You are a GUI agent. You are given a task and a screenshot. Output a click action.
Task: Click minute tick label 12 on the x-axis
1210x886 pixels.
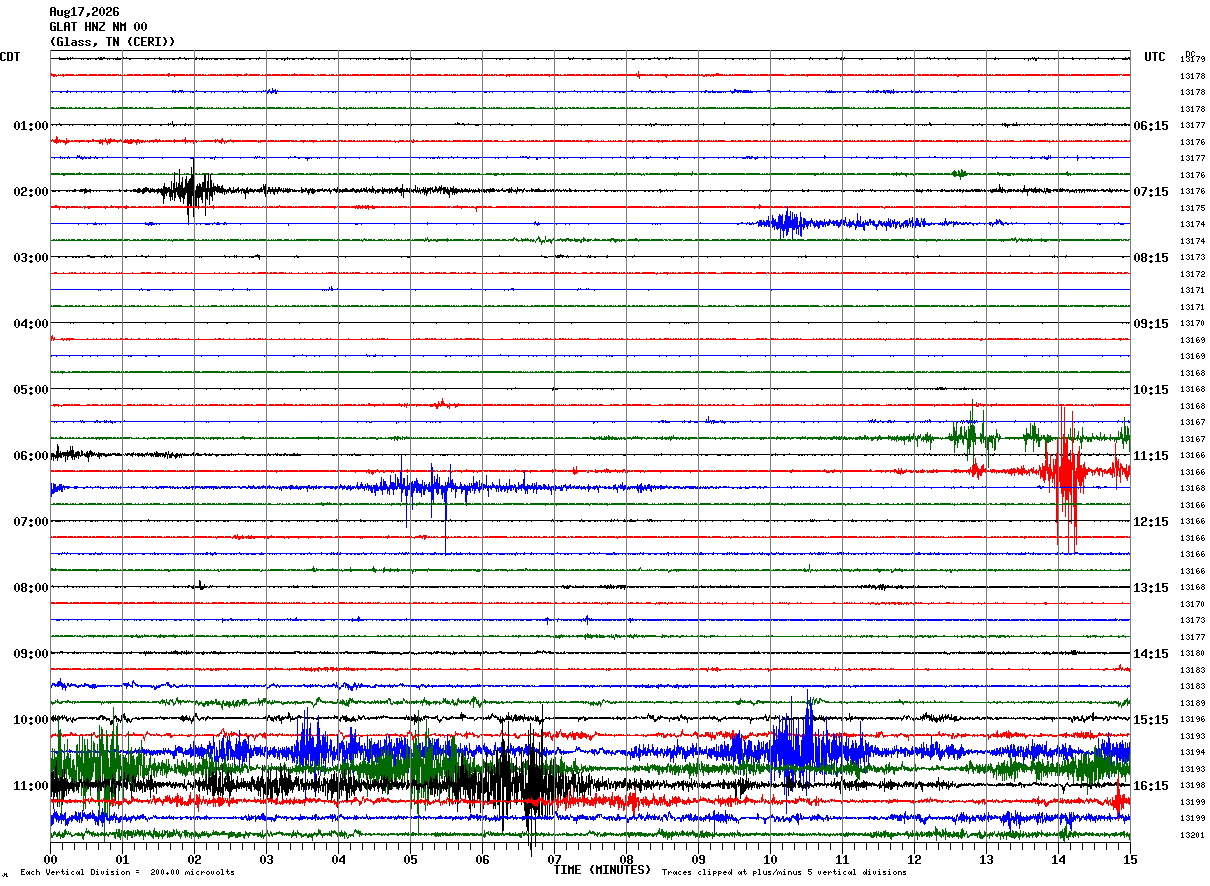tap(914, 859)
